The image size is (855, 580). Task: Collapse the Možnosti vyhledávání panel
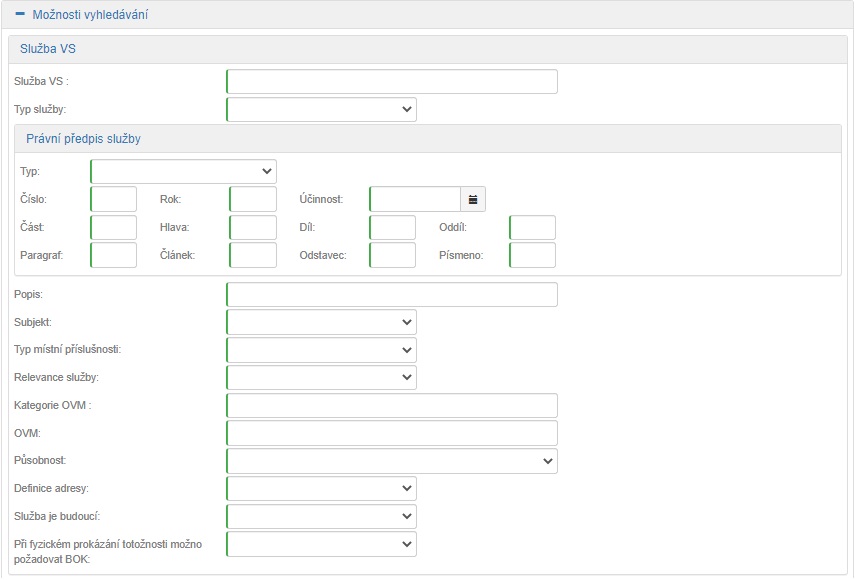(x=20, y=15)
